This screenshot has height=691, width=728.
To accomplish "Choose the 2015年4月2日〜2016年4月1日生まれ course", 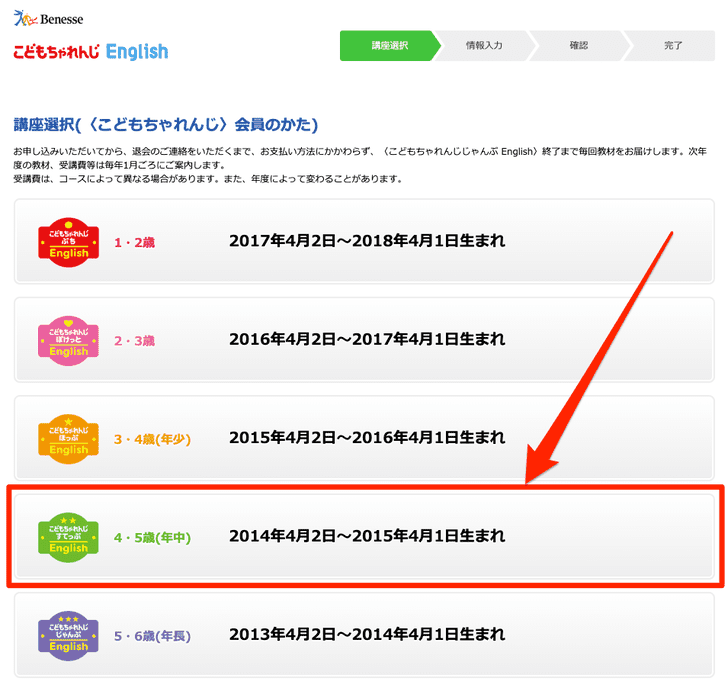I will 364,438.
